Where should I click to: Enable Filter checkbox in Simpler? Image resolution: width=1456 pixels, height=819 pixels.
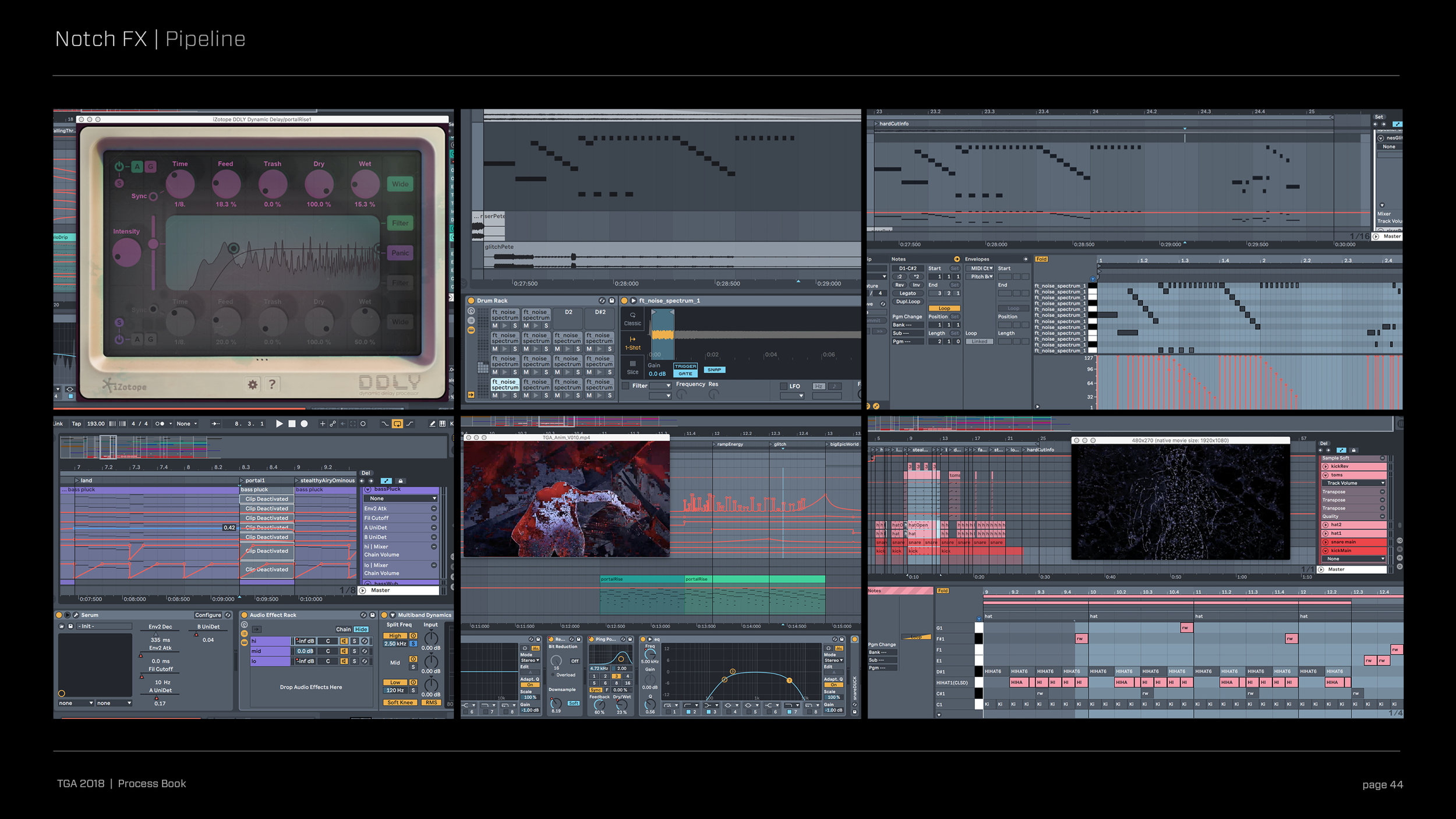tap(625, 386)
